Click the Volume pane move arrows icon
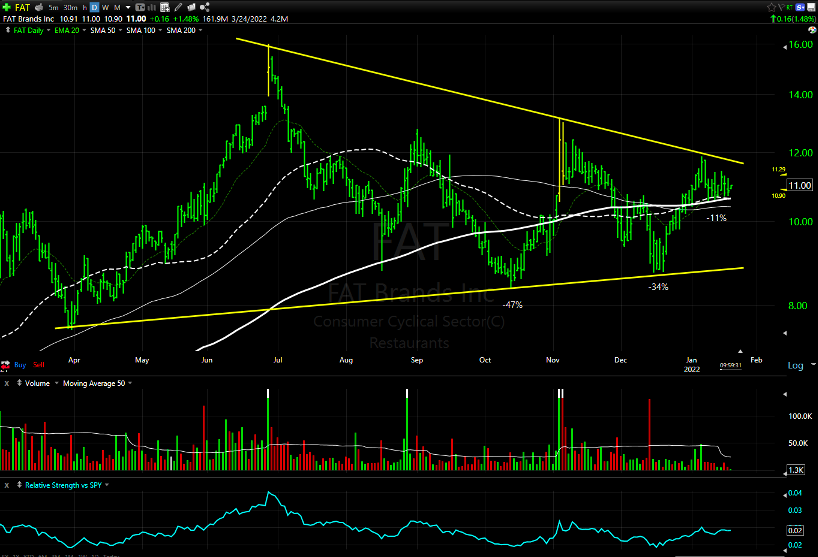Viewport: 818px width, 557px height. (x=19, y=383)
